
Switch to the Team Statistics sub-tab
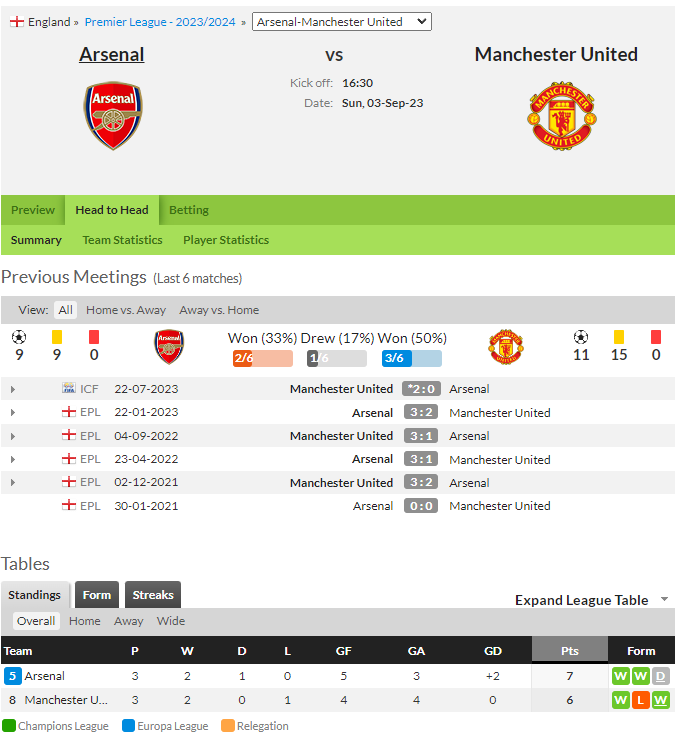(x=122, y=240)
